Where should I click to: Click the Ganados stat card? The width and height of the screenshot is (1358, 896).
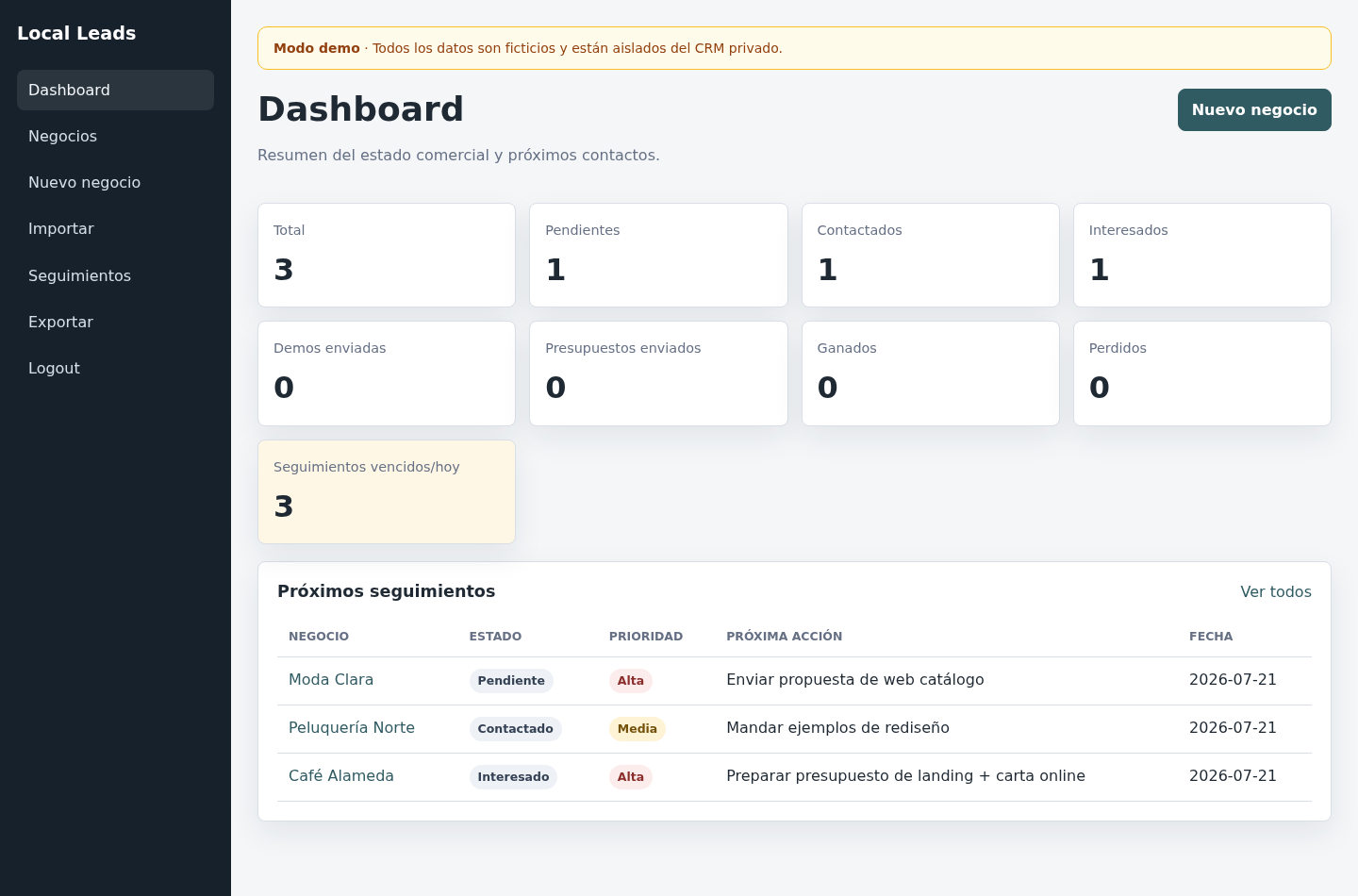(x=931, y=373)
